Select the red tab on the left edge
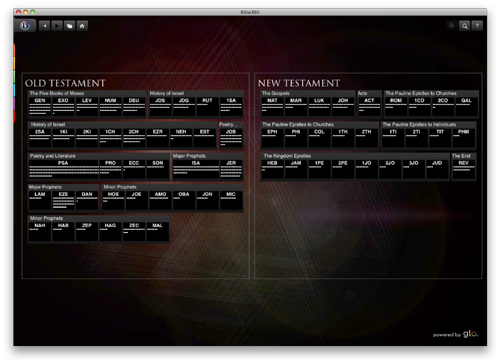 pos(14,117)
